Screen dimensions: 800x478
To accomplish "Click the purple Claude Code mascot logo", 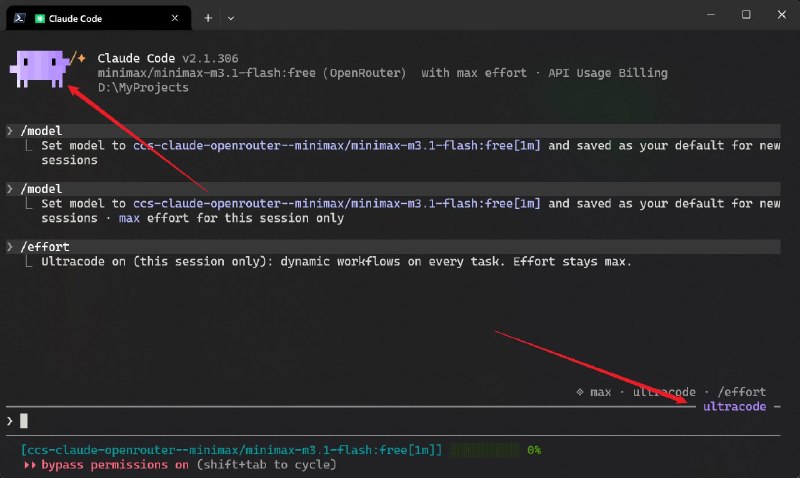I will tap(40, 69).
